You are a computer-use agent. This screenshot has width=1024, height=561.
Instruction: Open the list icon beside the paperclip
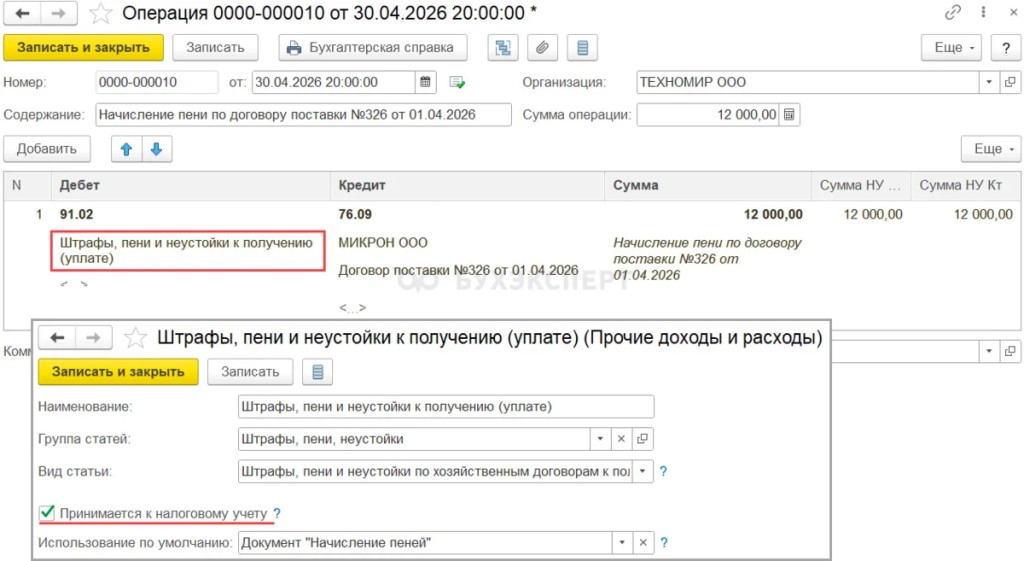[583, 48]
